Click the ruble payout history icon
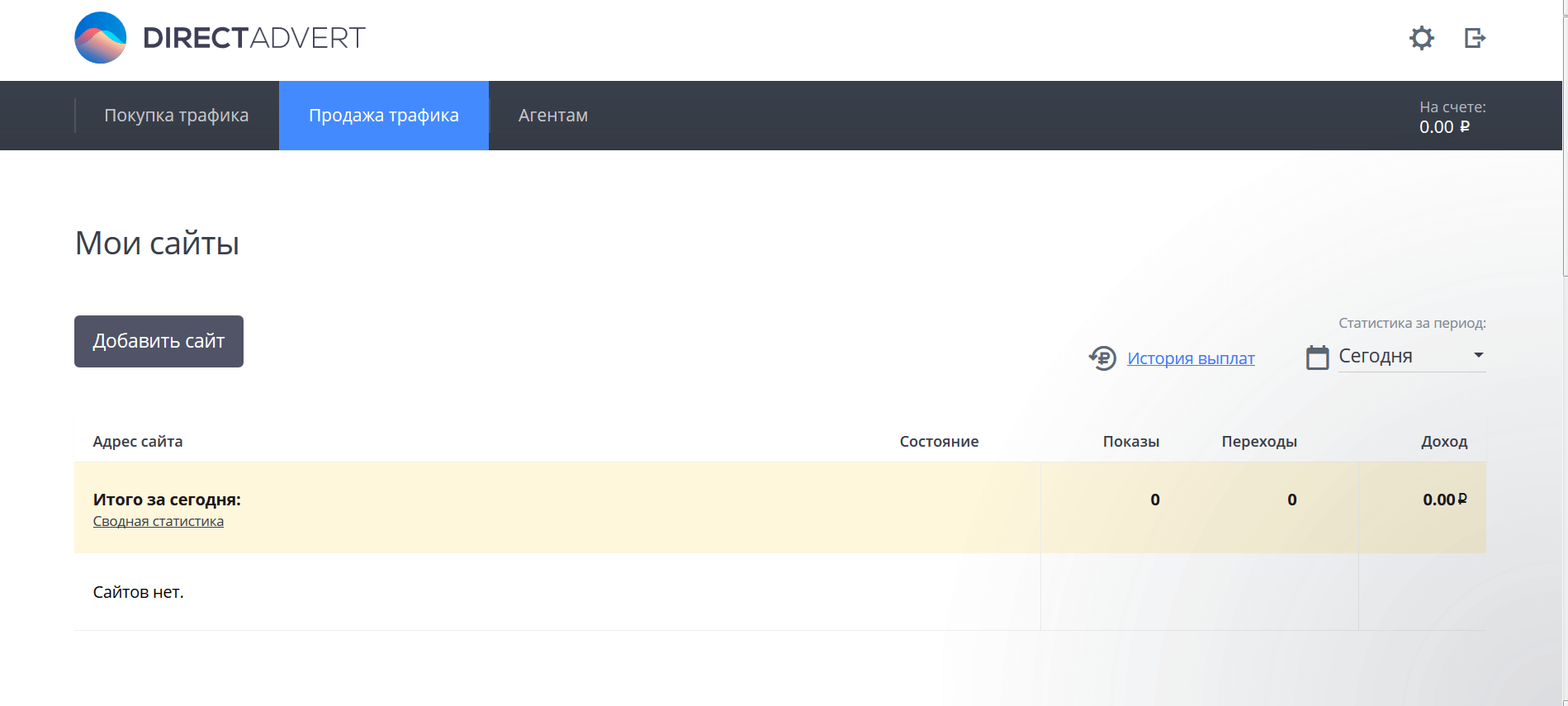 pyautogui.click(x=1102, y=358)
